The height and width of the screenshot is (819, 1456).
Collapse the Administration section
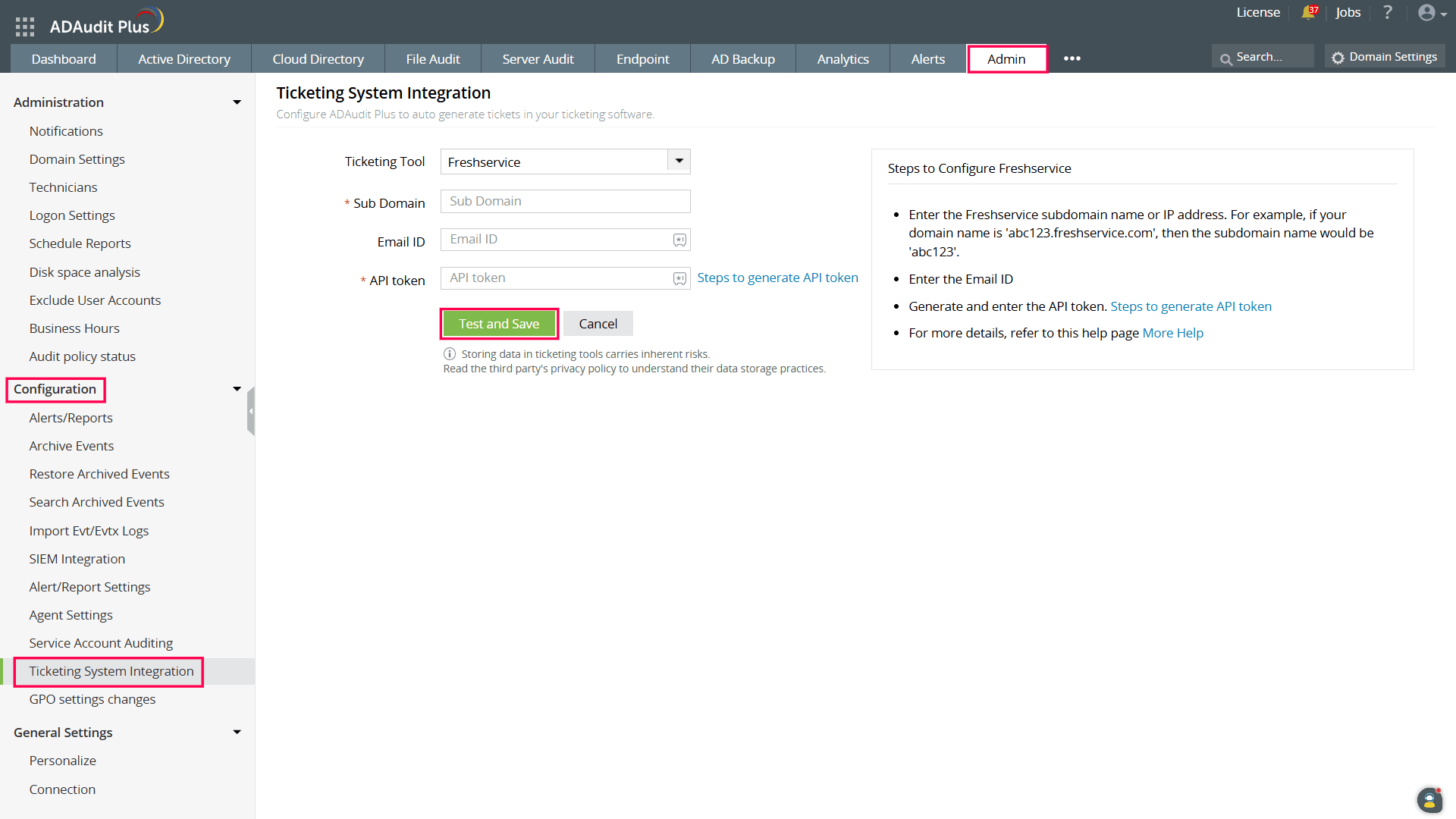coord(237,102)
